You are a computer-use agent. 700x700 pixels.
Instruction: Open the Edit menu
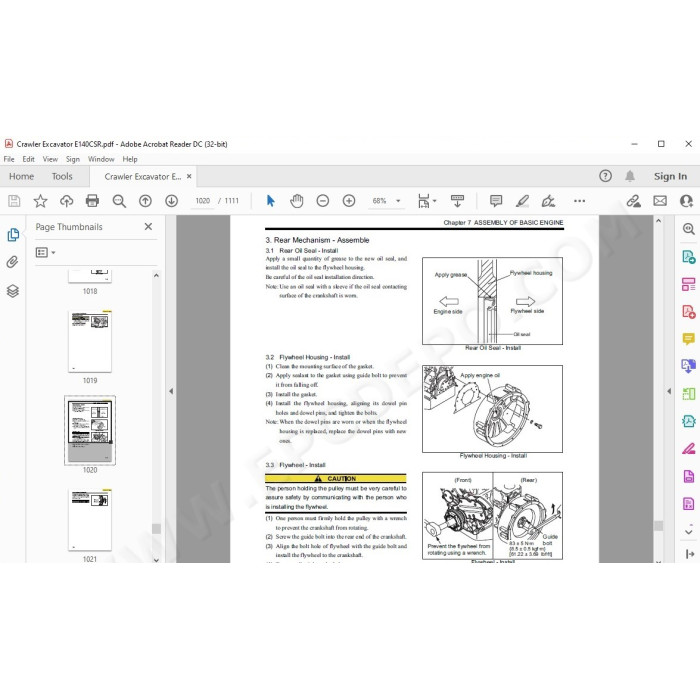click(29, 159)
